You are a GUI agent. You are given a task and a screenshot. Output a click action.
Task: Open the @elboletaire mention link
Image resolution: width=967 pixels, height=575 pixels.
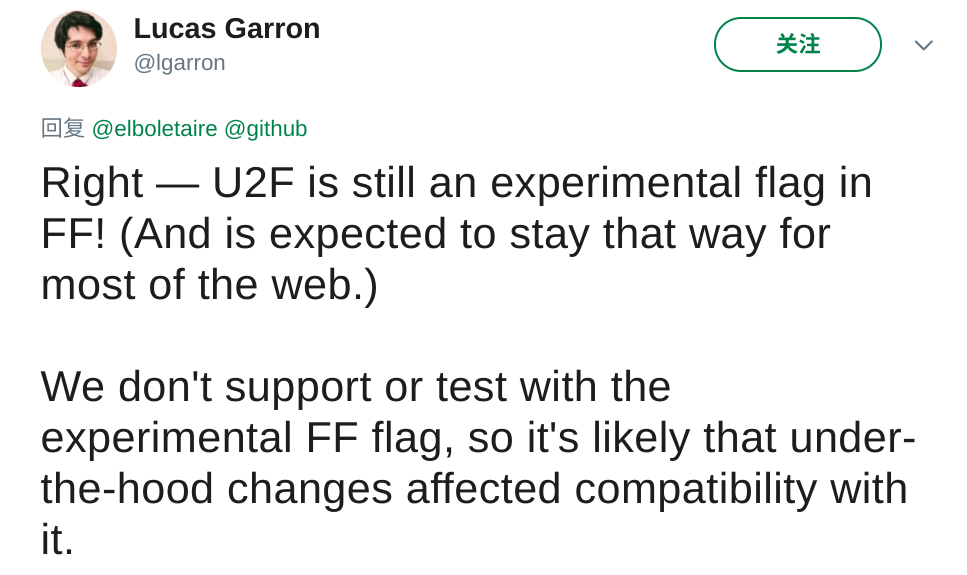pyautogui.click(x=154, y=129)
